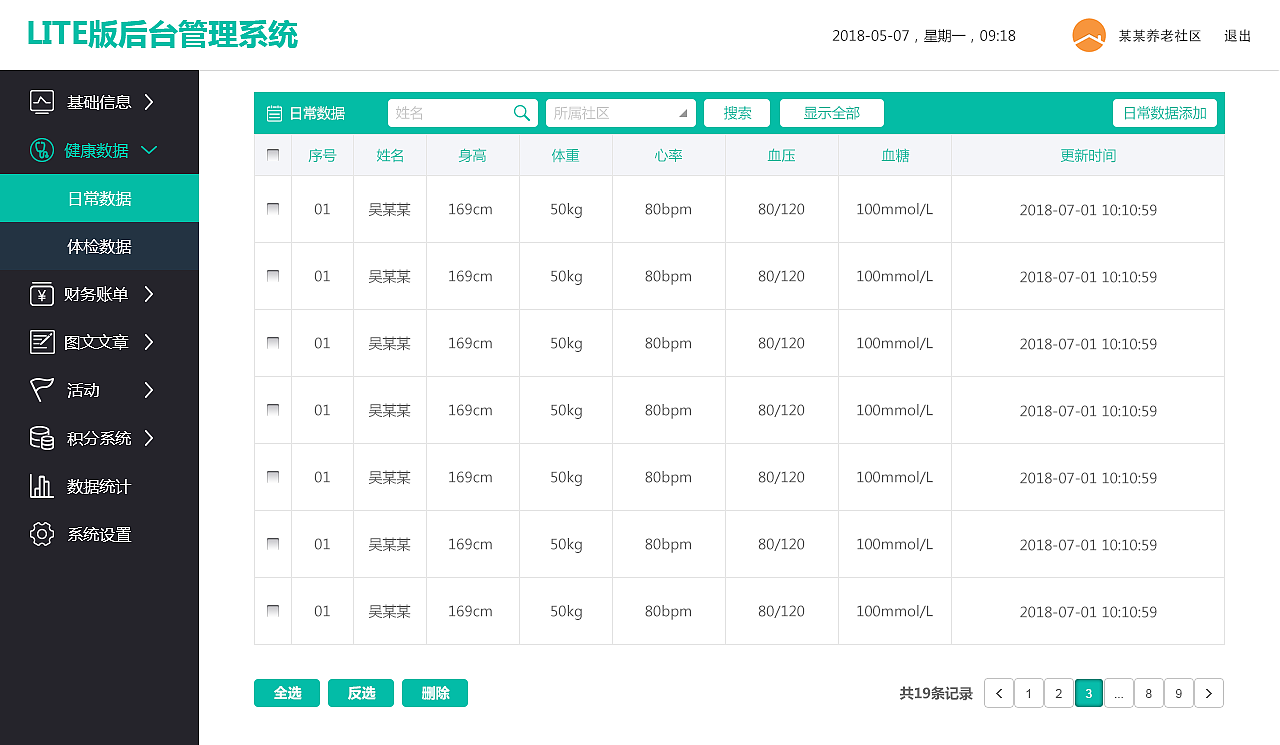Select current page 3 in pagination
This screenshot has width=1280, height=745.
(x=1089, y=693)
